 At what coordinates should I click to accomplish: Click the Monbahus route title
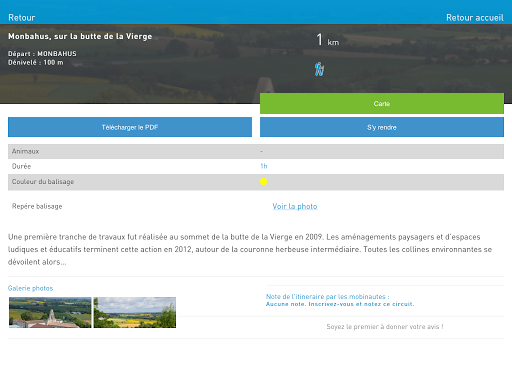click(x=80, y=36)
